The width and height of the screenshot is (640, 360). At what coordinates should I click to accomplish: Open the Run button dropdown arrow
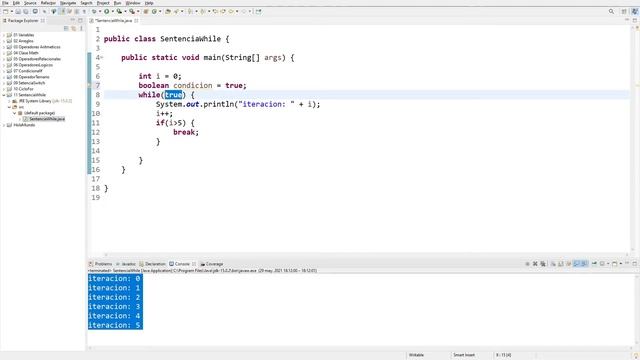click(x=113, y=11)
